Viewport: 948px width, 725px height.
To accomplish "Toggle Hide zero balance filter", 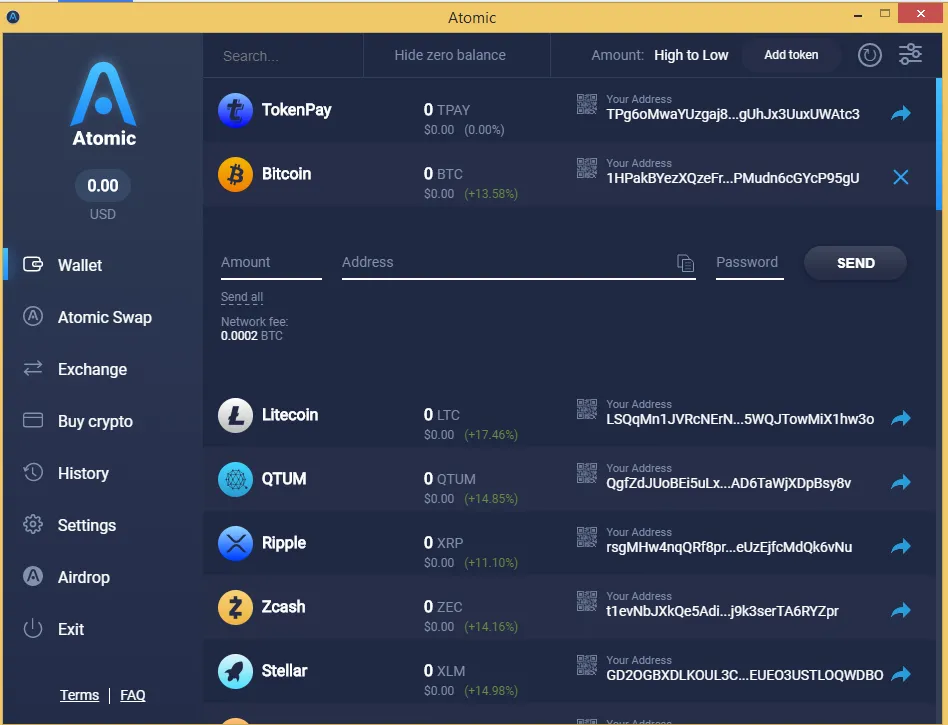I will point(450,55).
